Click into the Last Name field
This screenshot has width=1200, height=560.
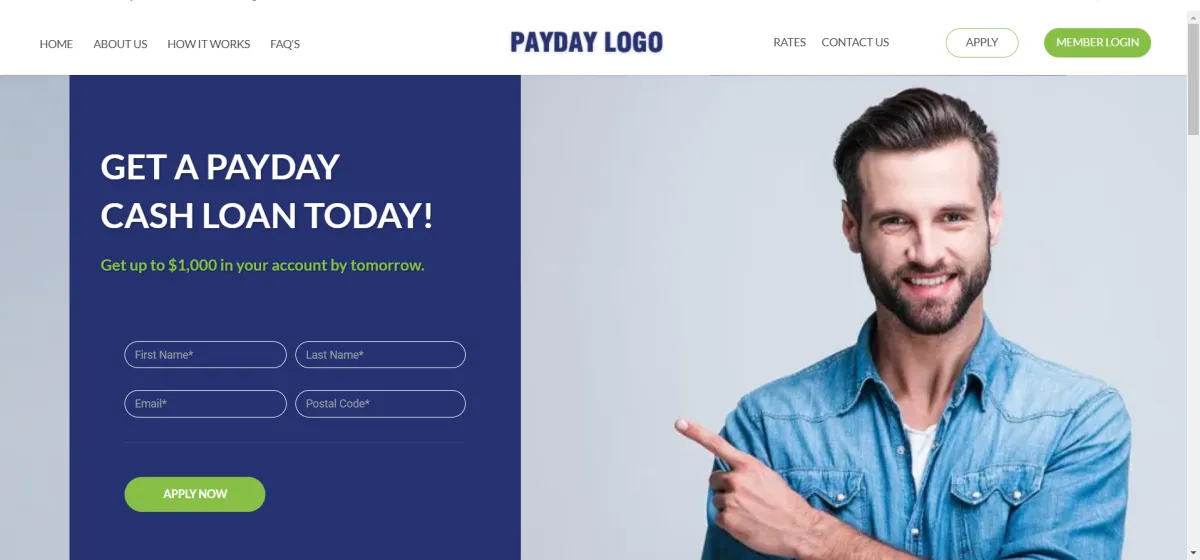click(x=380, y=355)
